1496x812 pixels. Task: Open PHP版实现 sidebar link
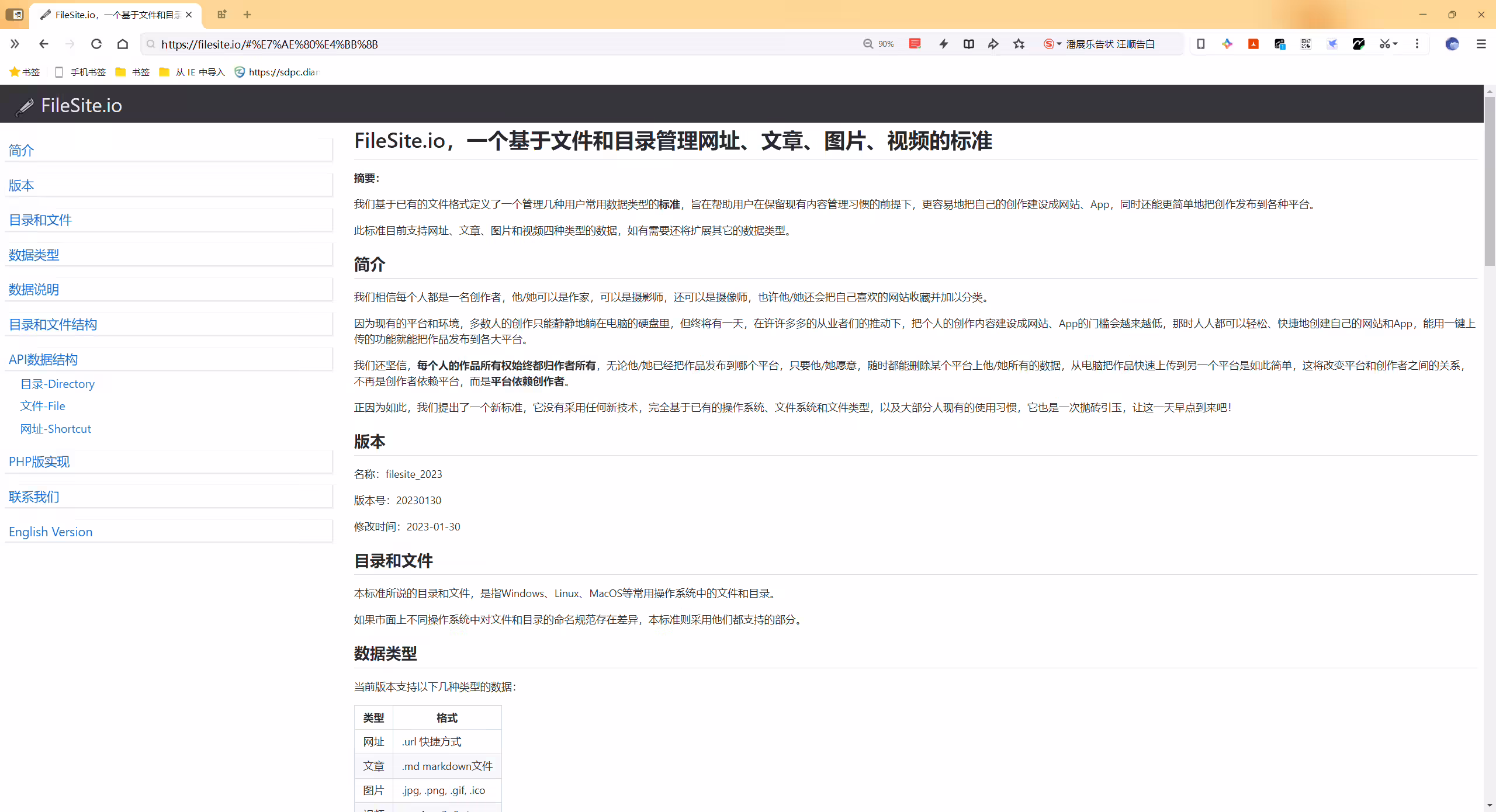tap(39, 462)
